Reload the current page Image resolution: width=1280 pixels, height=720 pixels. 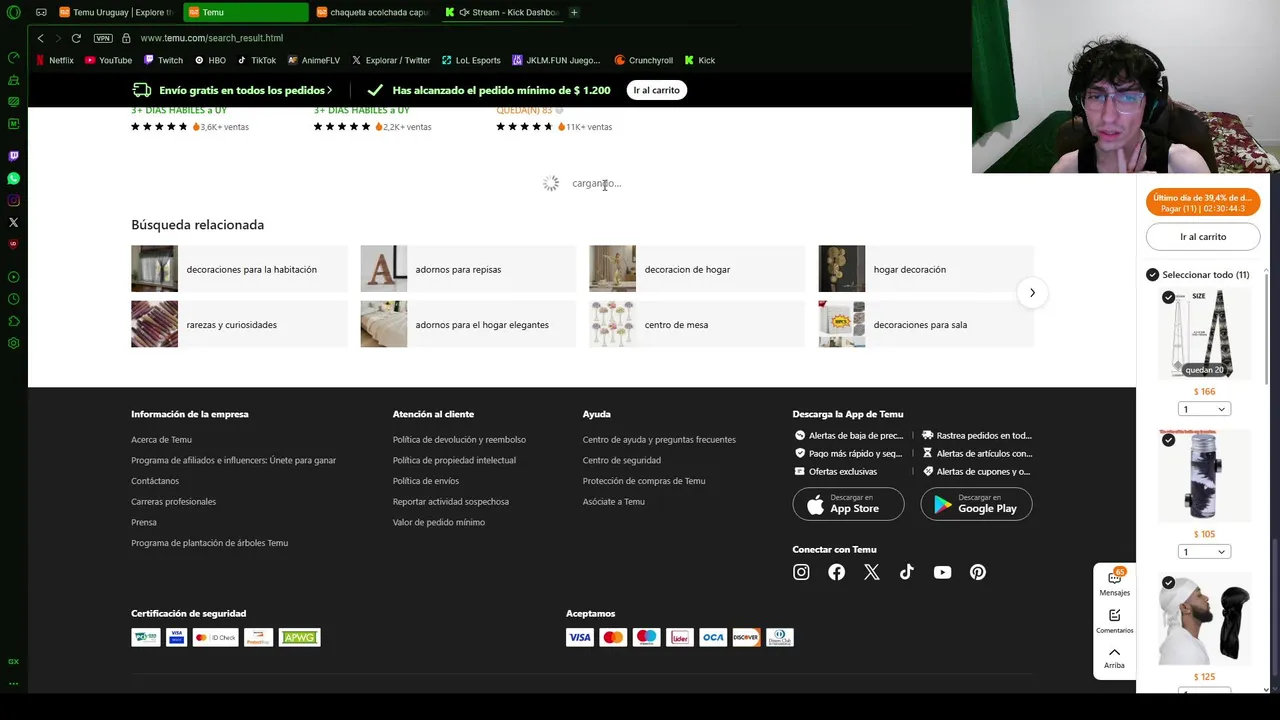pos(76,38)
